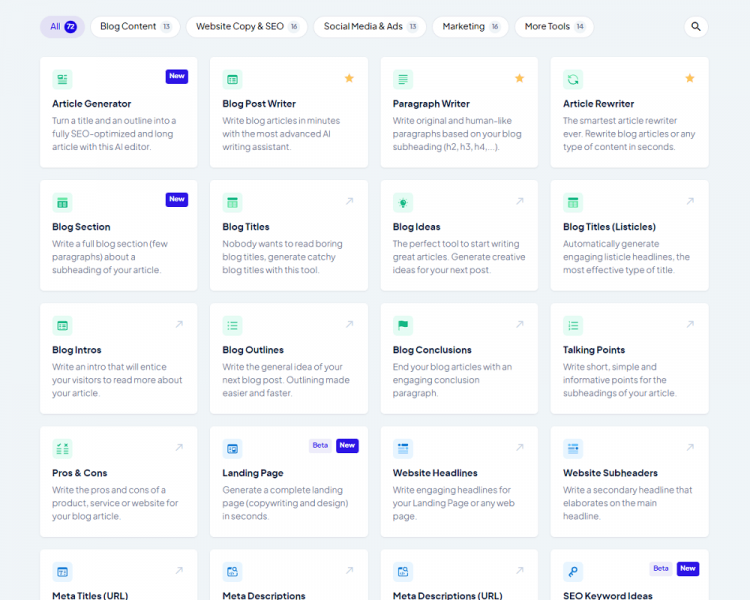750x600 pixels.
Task: Click the arrow on Meta Descriptions card
Action: tap(350, 570)
